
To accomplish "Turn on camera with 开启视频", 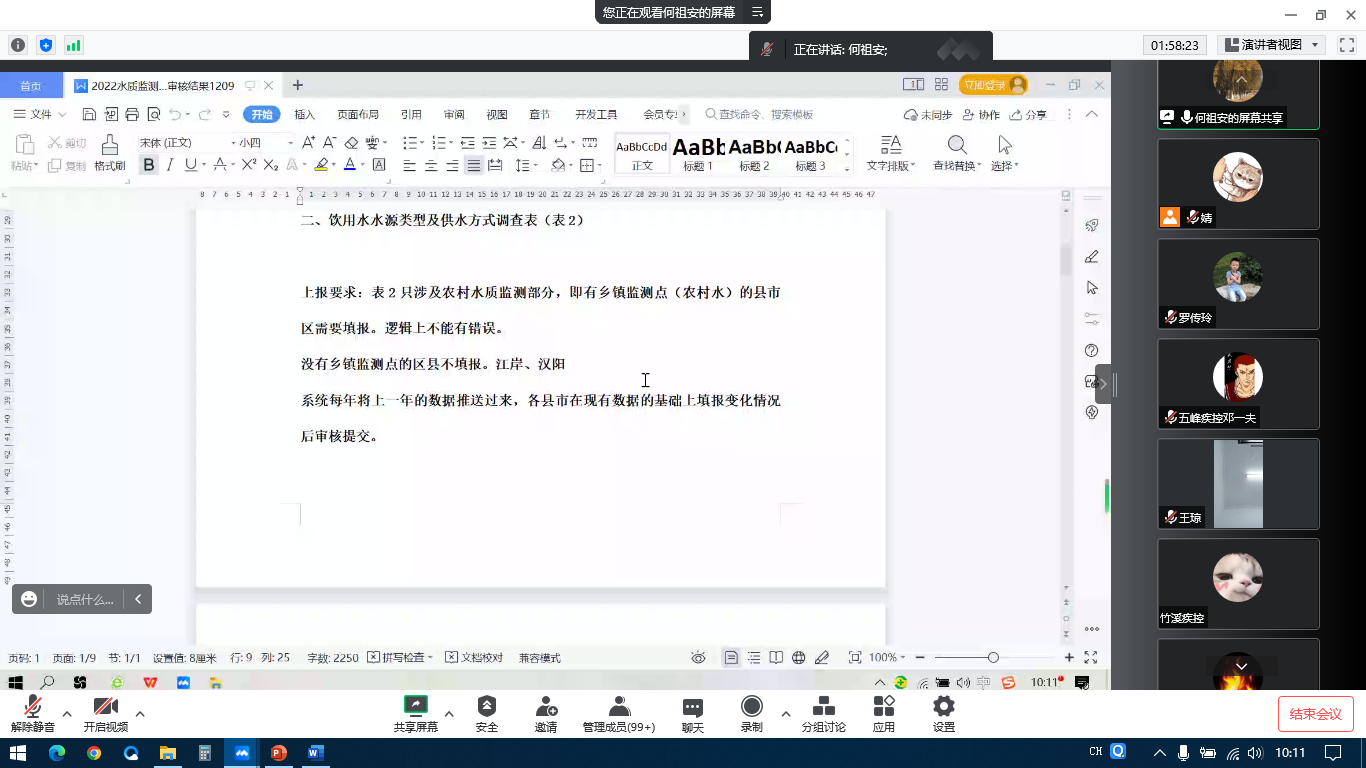I will pyautogui.click(x=105, y=714).
